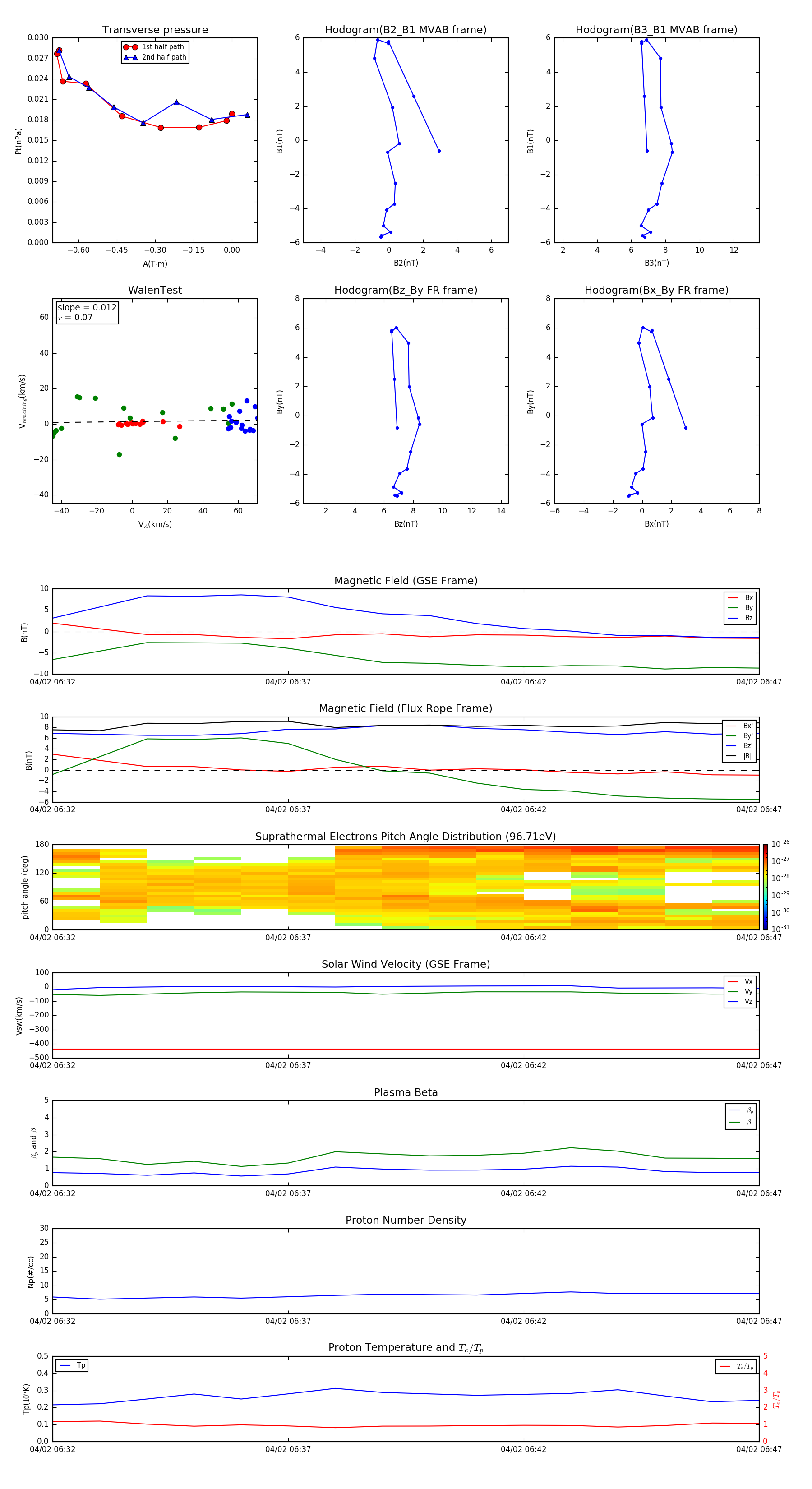Click 'slope = 0.012' annotation text

click(87, 308)
